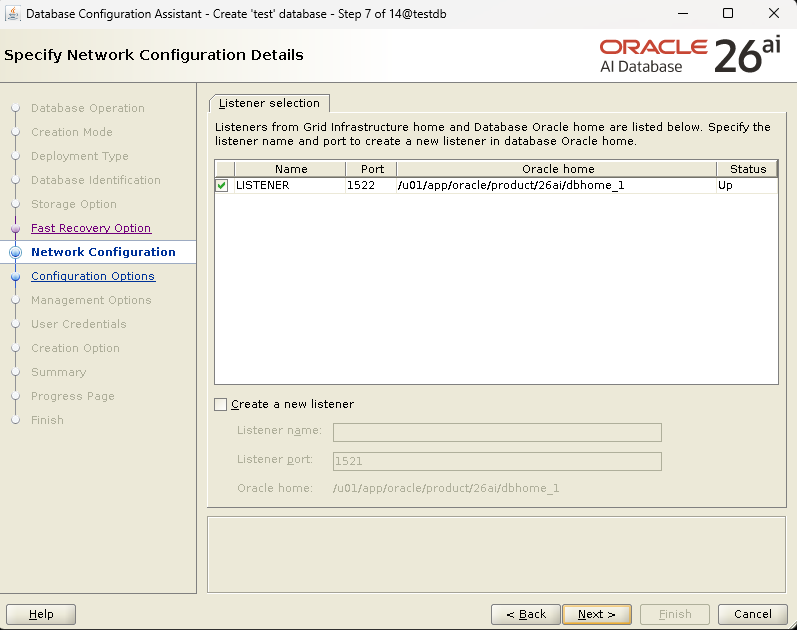Click the Finish step in the sidebar

click(x=47, y=420)
